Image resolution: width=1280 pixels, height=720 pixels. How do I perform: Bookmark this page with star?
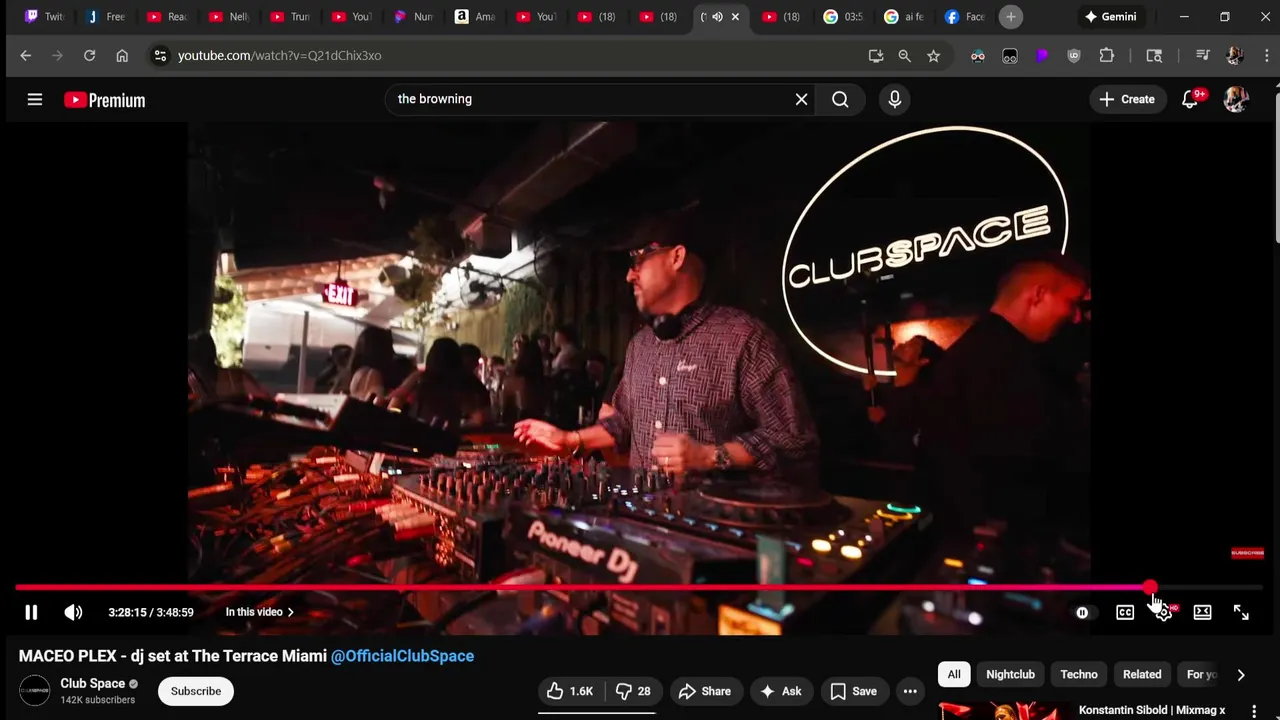coord(933,56)
